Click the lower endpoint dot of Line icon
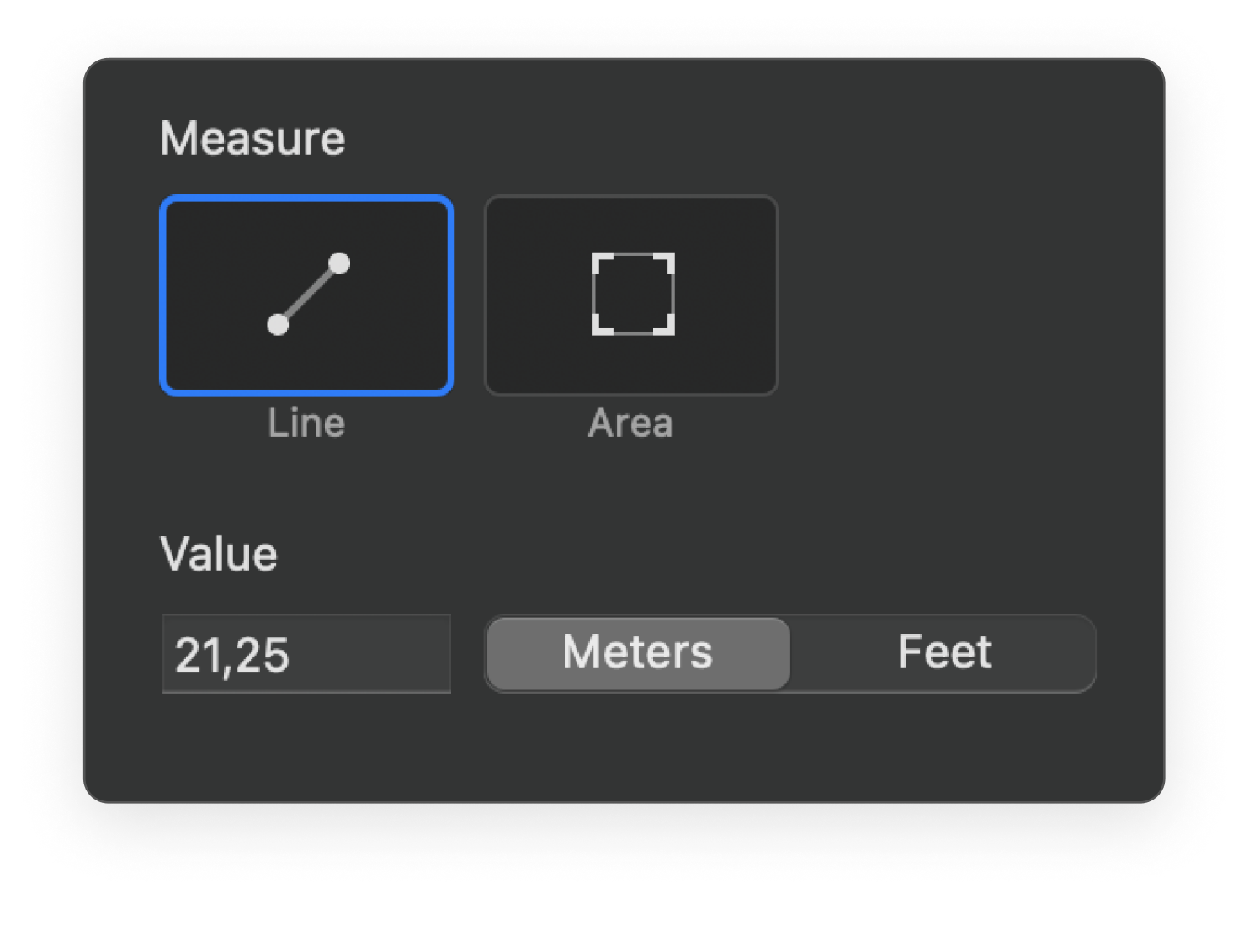 coord(278,324)
